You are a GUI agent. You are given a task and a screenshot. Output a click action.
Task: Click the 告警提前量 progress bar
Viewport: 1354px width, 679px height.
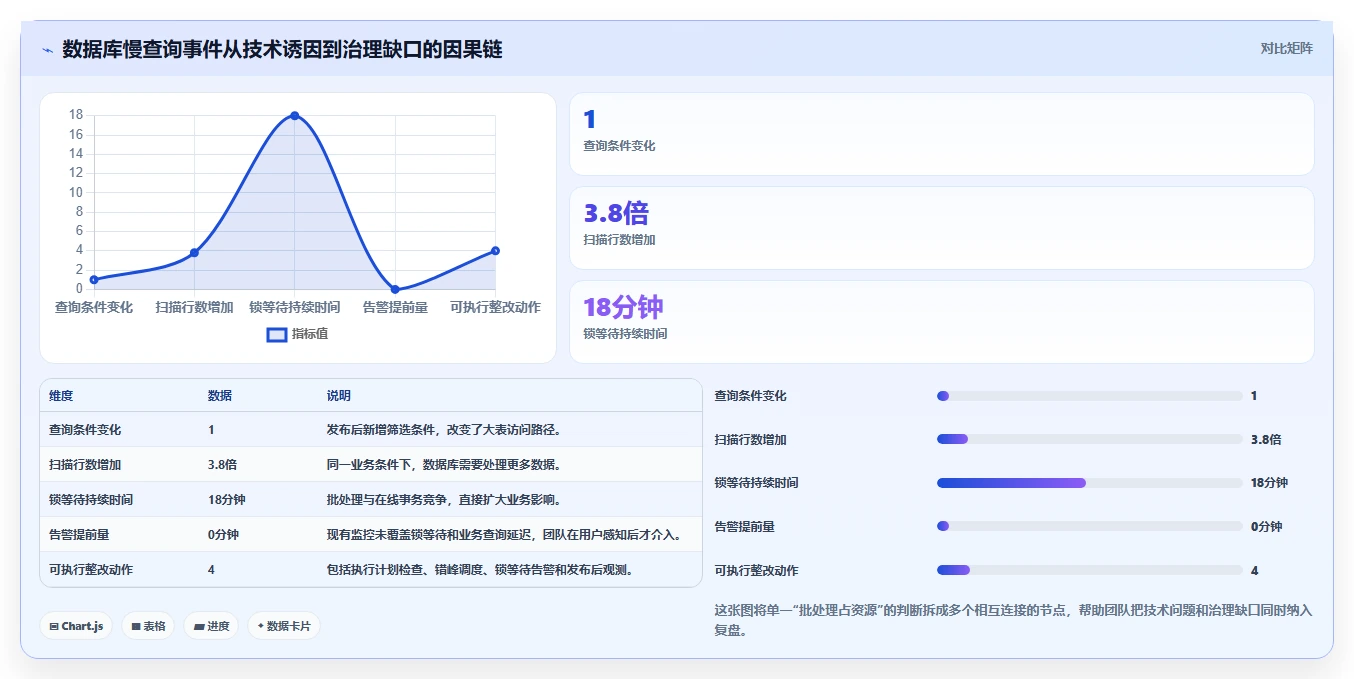[1089, 526]
